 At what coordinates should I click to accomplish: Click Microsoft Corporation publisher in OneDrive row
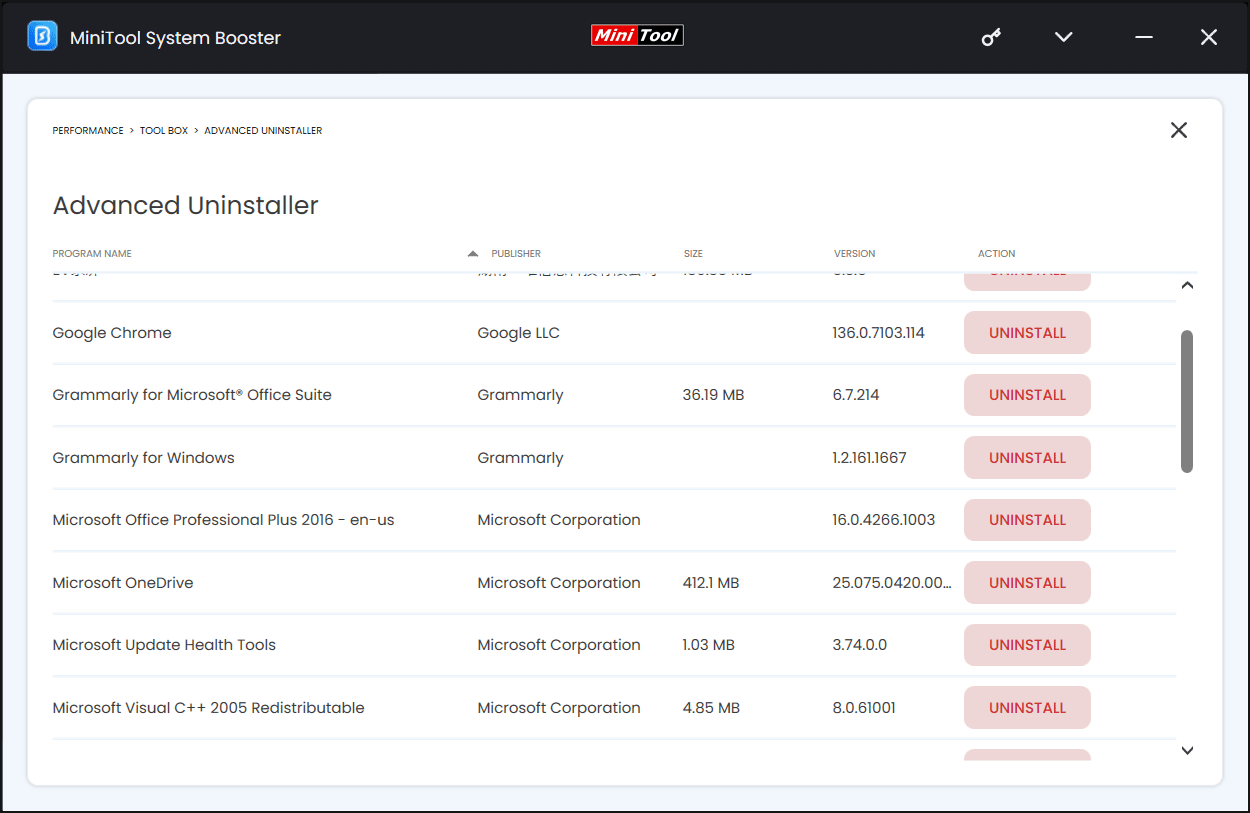tap(559, 583)
